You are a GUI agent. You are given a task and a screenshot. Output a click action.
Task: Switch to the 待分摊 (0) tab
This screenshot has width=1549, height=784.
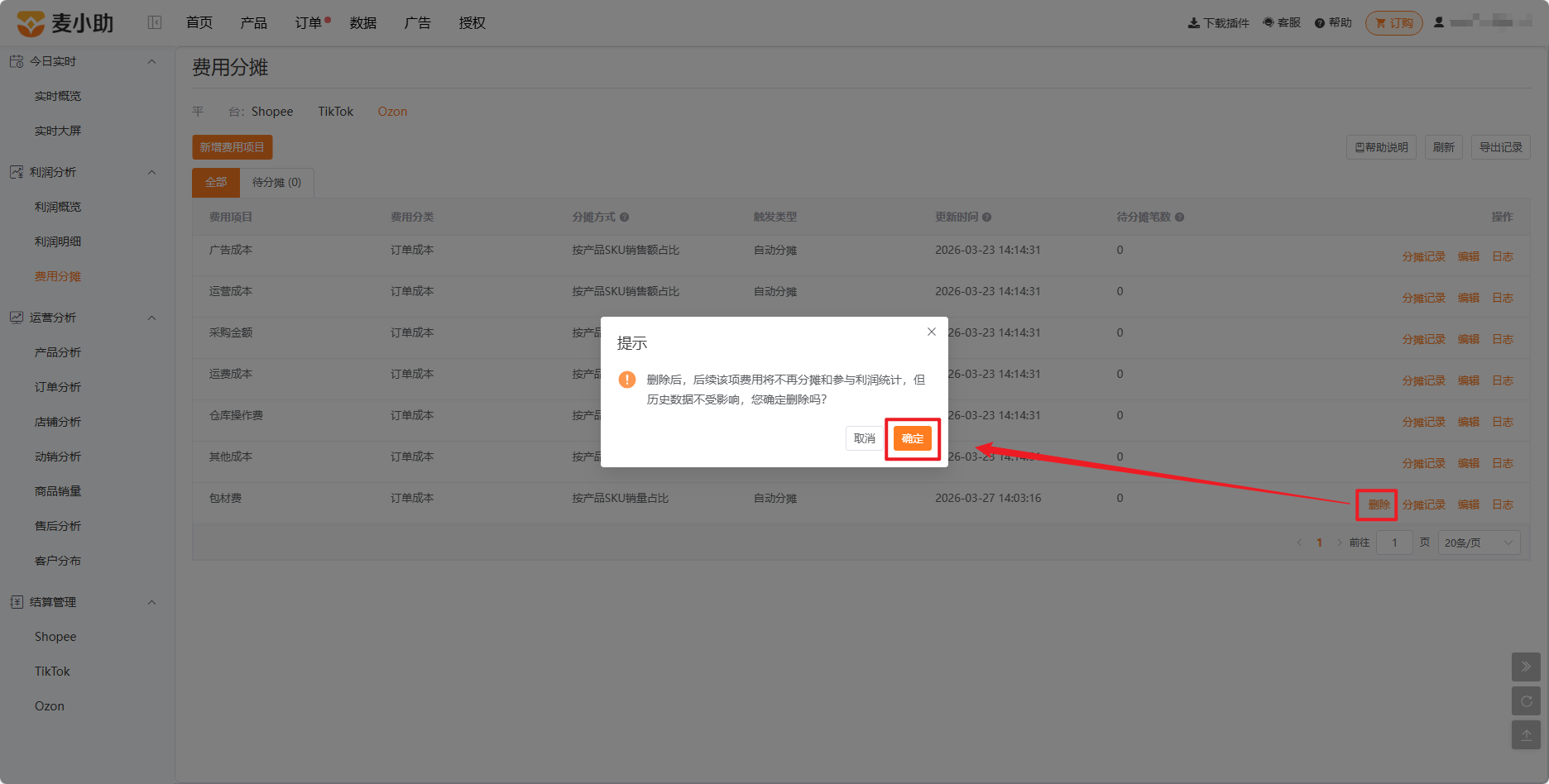277,182
